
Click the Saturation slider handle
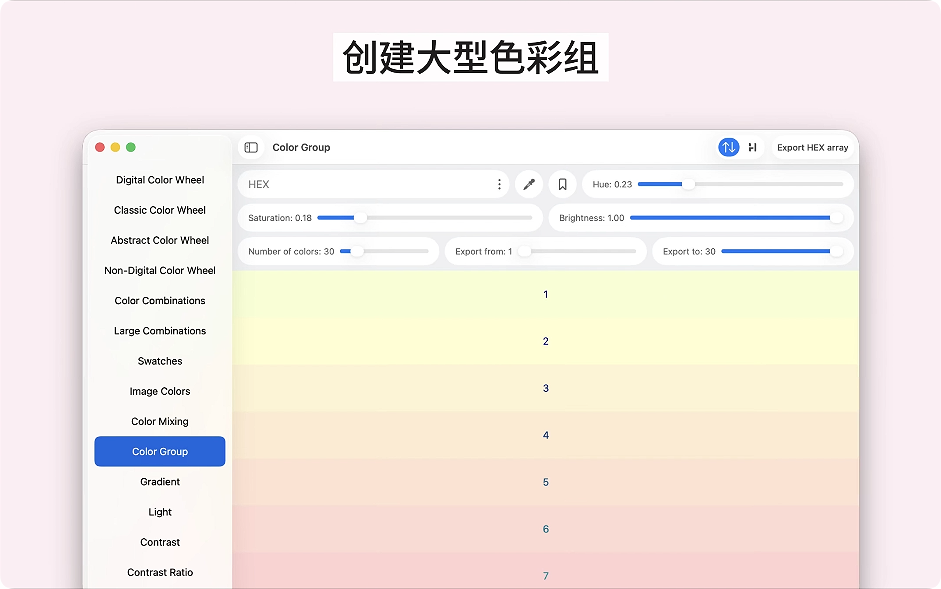click(x=360, y=218)
